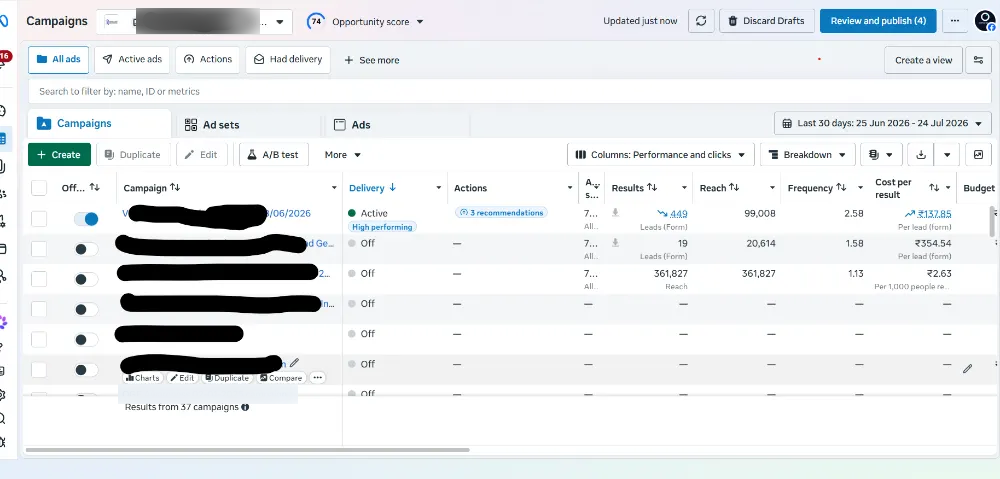
Task: Open the Actions column options arrow
Action: [x=570, y=188]
